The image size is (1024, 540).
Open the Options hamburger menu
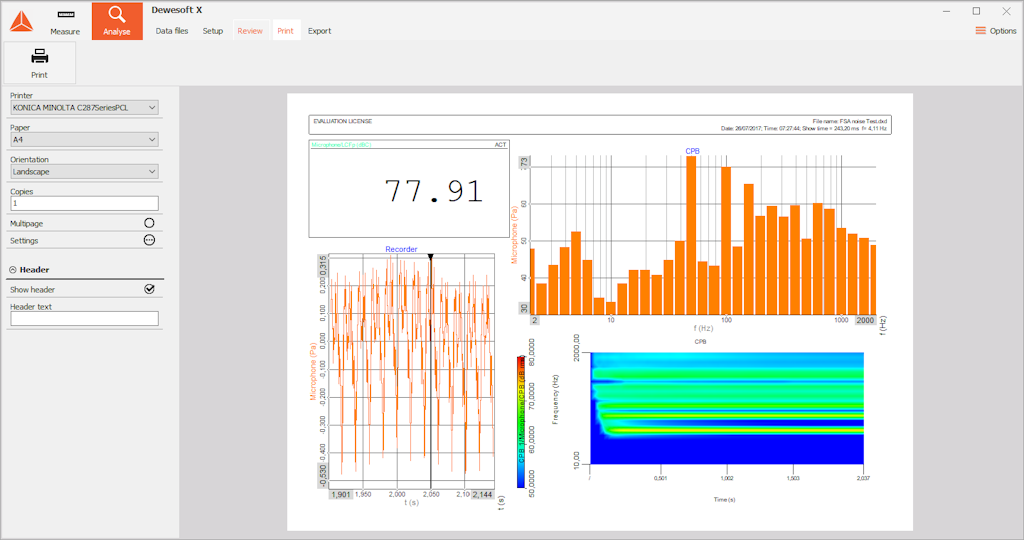(995, 31)
